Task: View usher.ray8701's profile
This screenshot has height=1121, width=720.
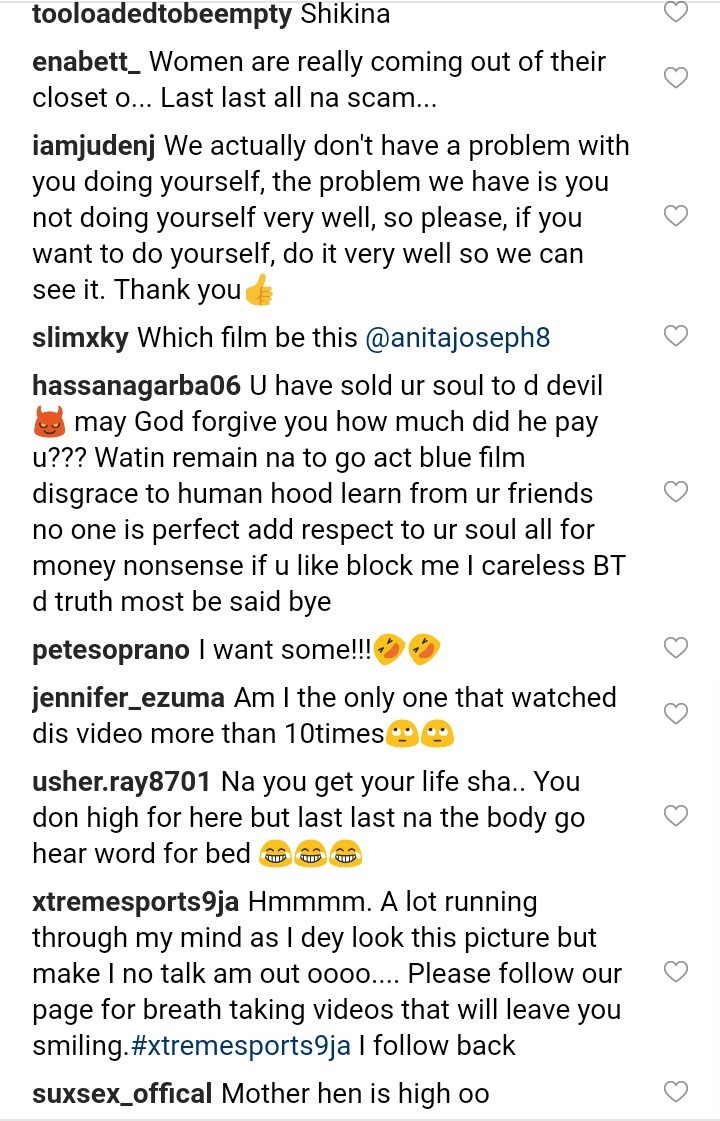Action: [121, 782]
